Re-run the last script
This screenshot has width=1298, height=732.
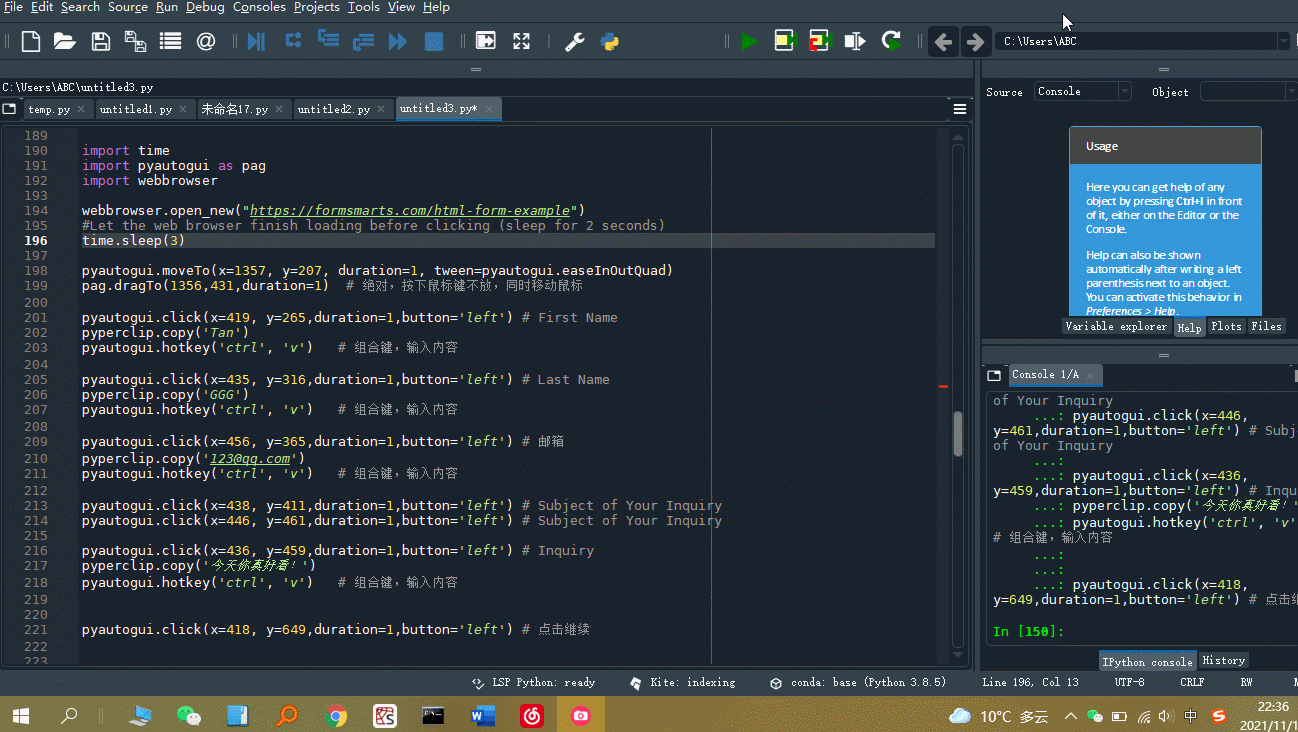pyautogui.click(x=891, y=41)
